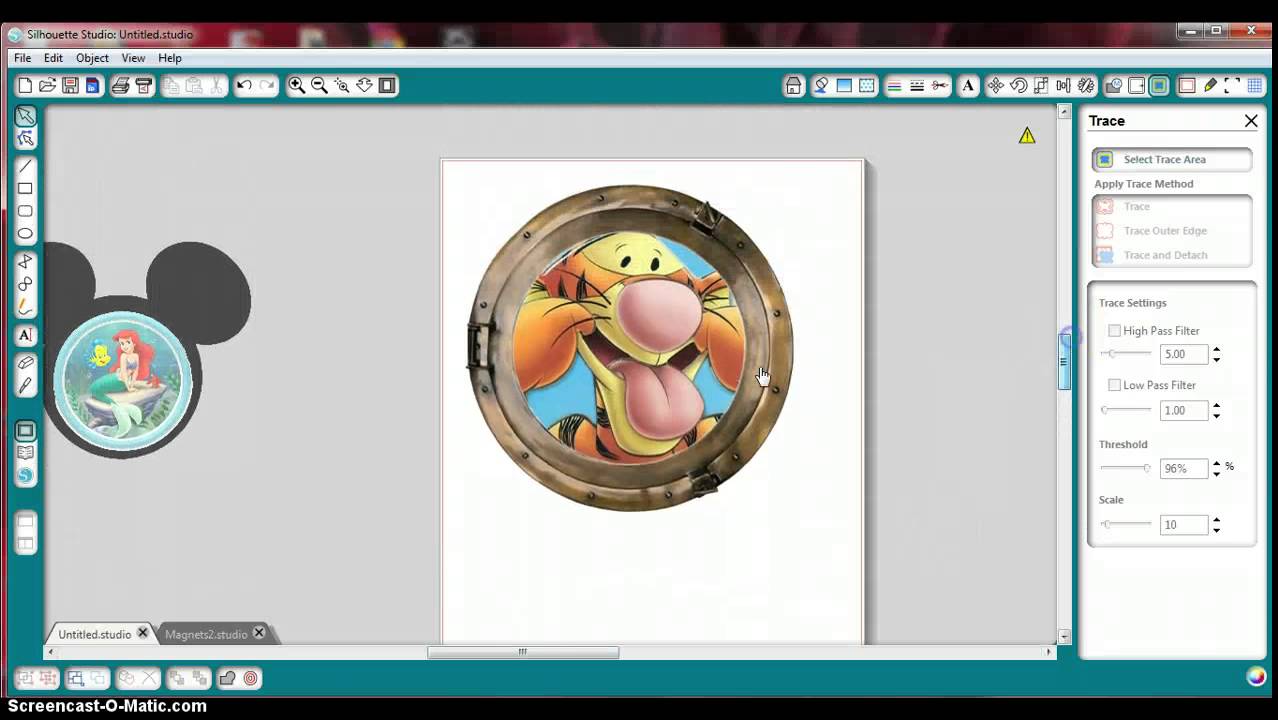Select the Draw a Line tool
Viewport: 1278px width, 720px height.
coord(25,166)
